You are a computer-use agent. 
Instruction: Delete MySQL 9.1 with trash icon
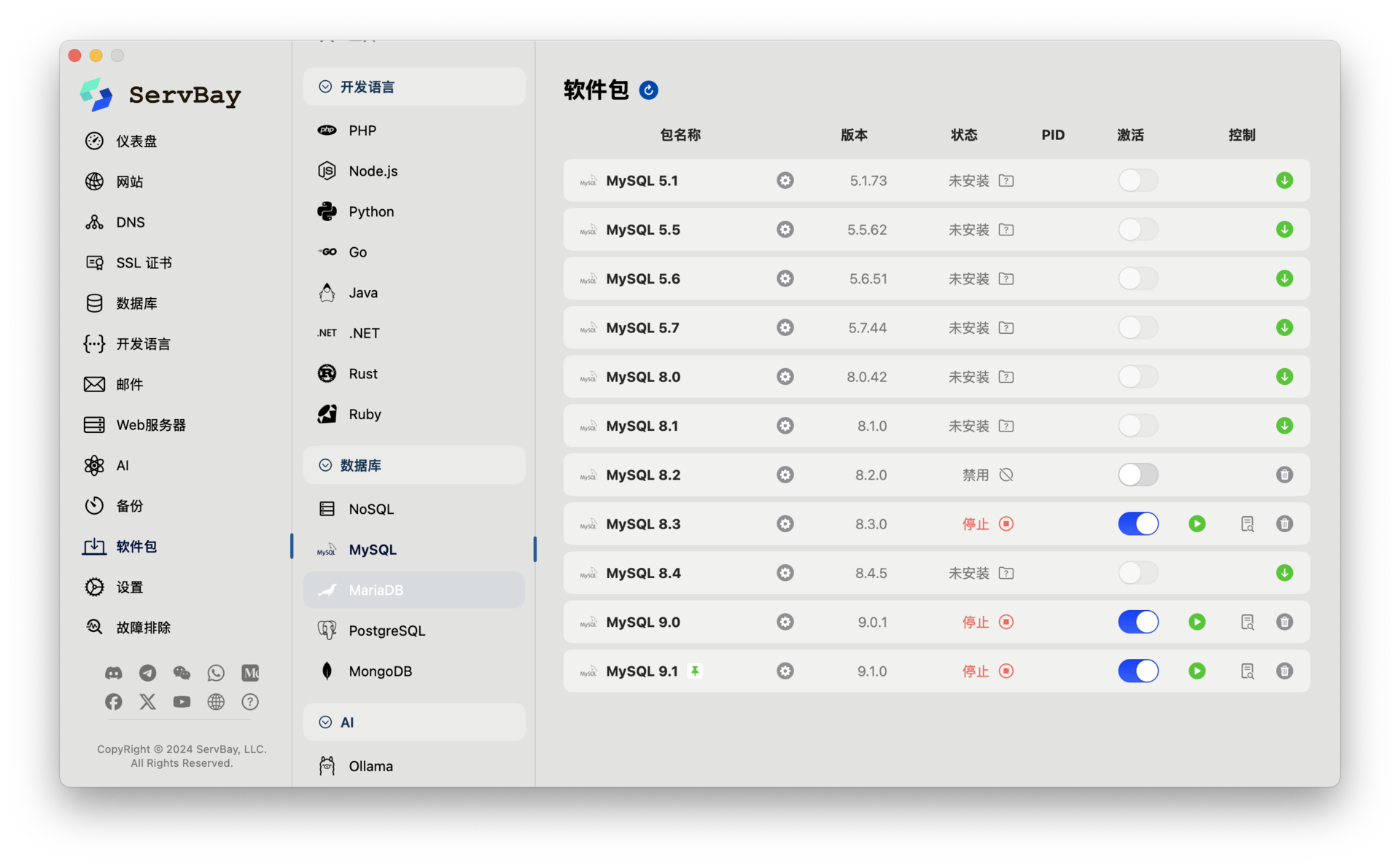click(1284, 671)
